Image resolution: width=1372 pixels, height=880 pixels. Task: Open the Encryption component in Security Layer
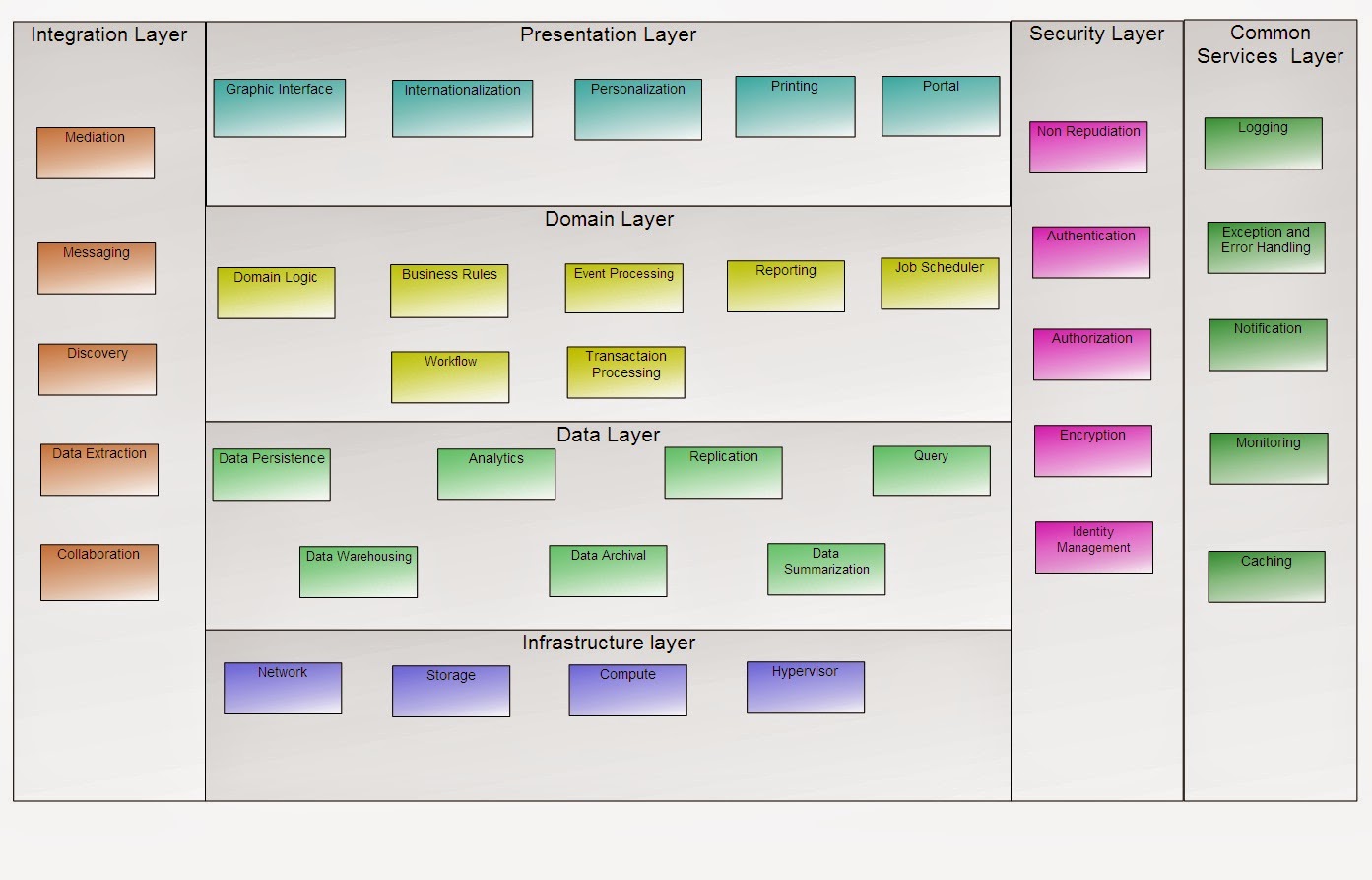point(1091,450)
